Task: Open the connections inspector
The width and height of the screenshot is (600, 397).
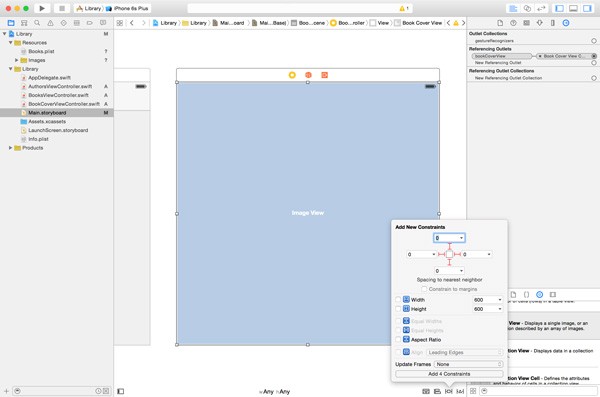Action: click(566, 23)
